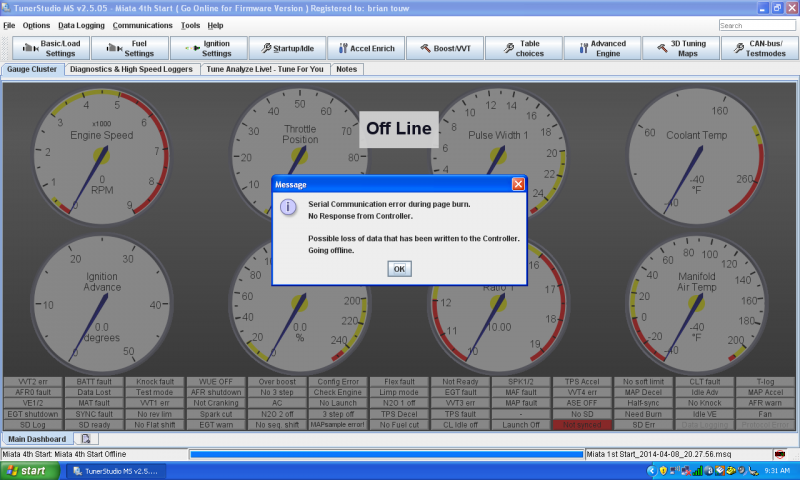Click the Manifold Air Temp gauge
Screen dimensions: 800x480
pos(696,304)
